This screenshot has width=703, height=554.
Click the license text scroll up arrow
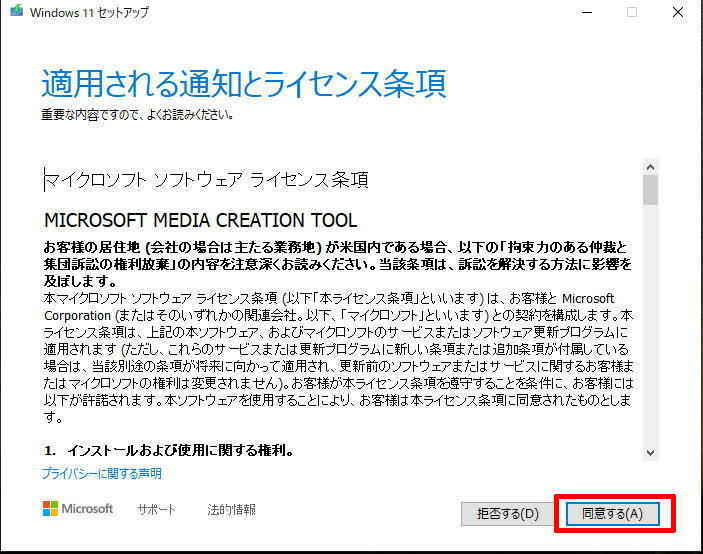[651, 167]
